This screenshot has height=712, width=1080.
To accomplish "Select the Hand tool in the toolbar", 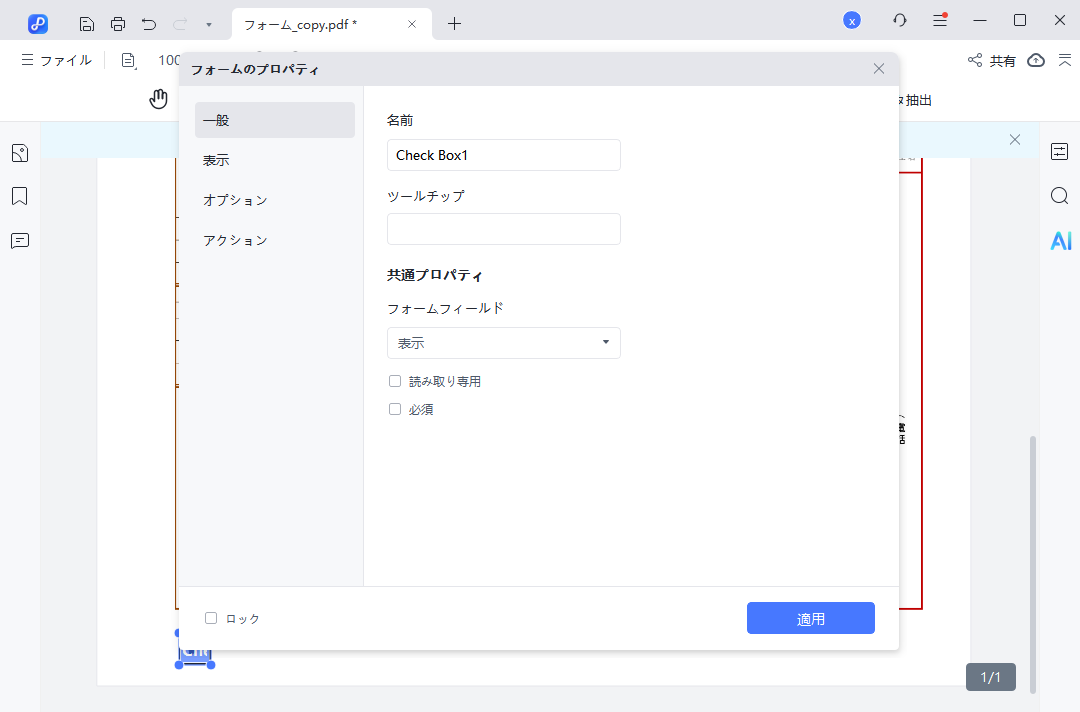I will pos(159,98).
